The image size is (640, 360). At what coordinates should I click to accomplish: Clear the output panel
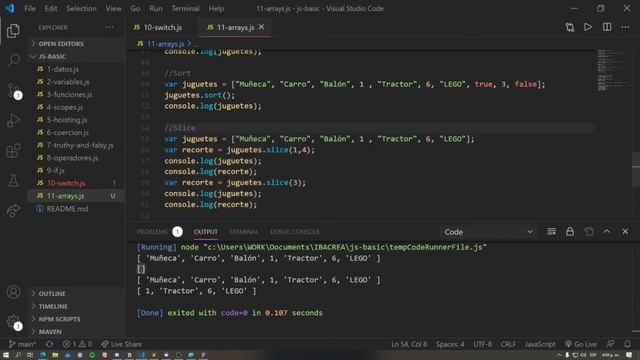click(551, 231)
